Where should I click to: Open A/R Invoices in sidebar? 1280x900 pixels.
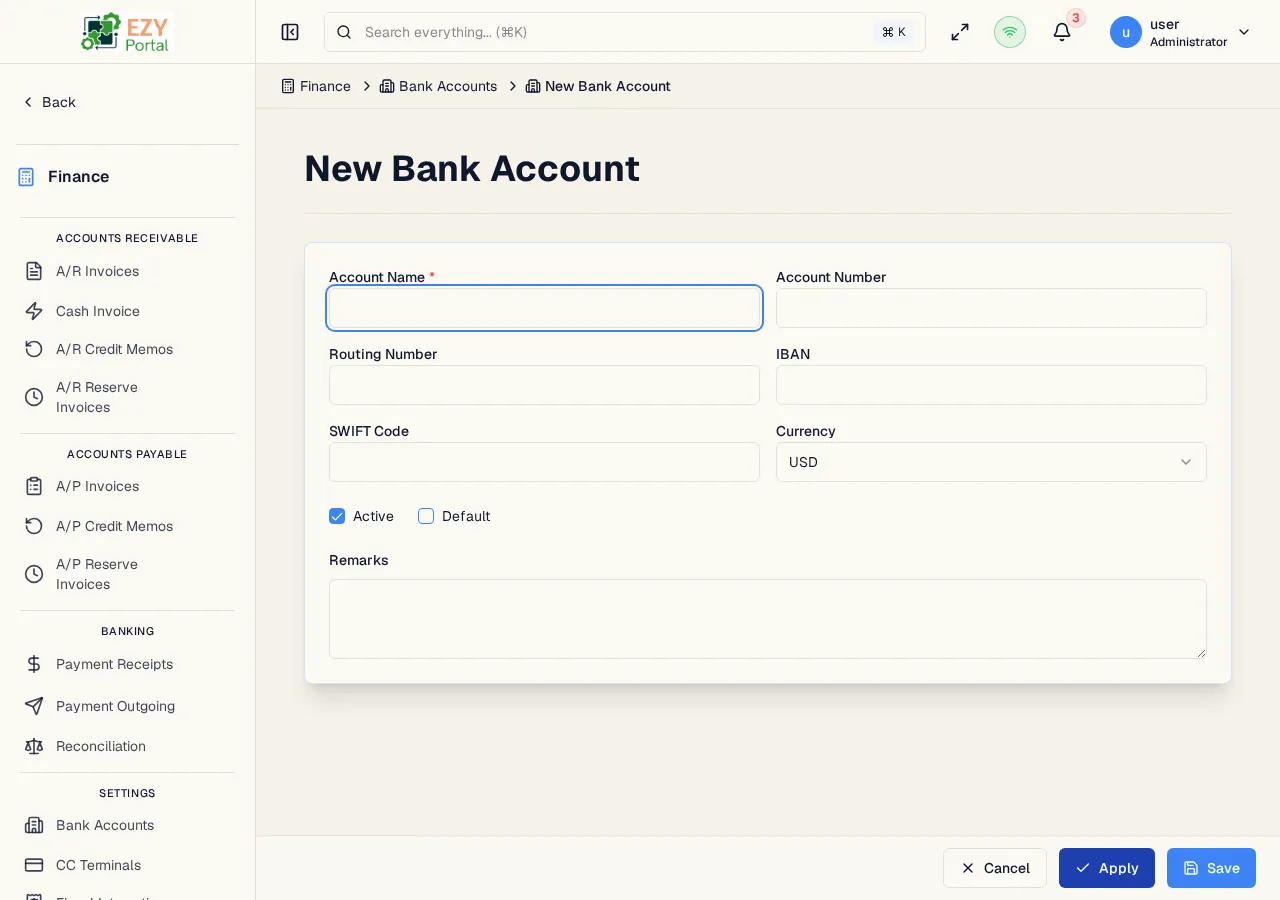click(97, 271)
